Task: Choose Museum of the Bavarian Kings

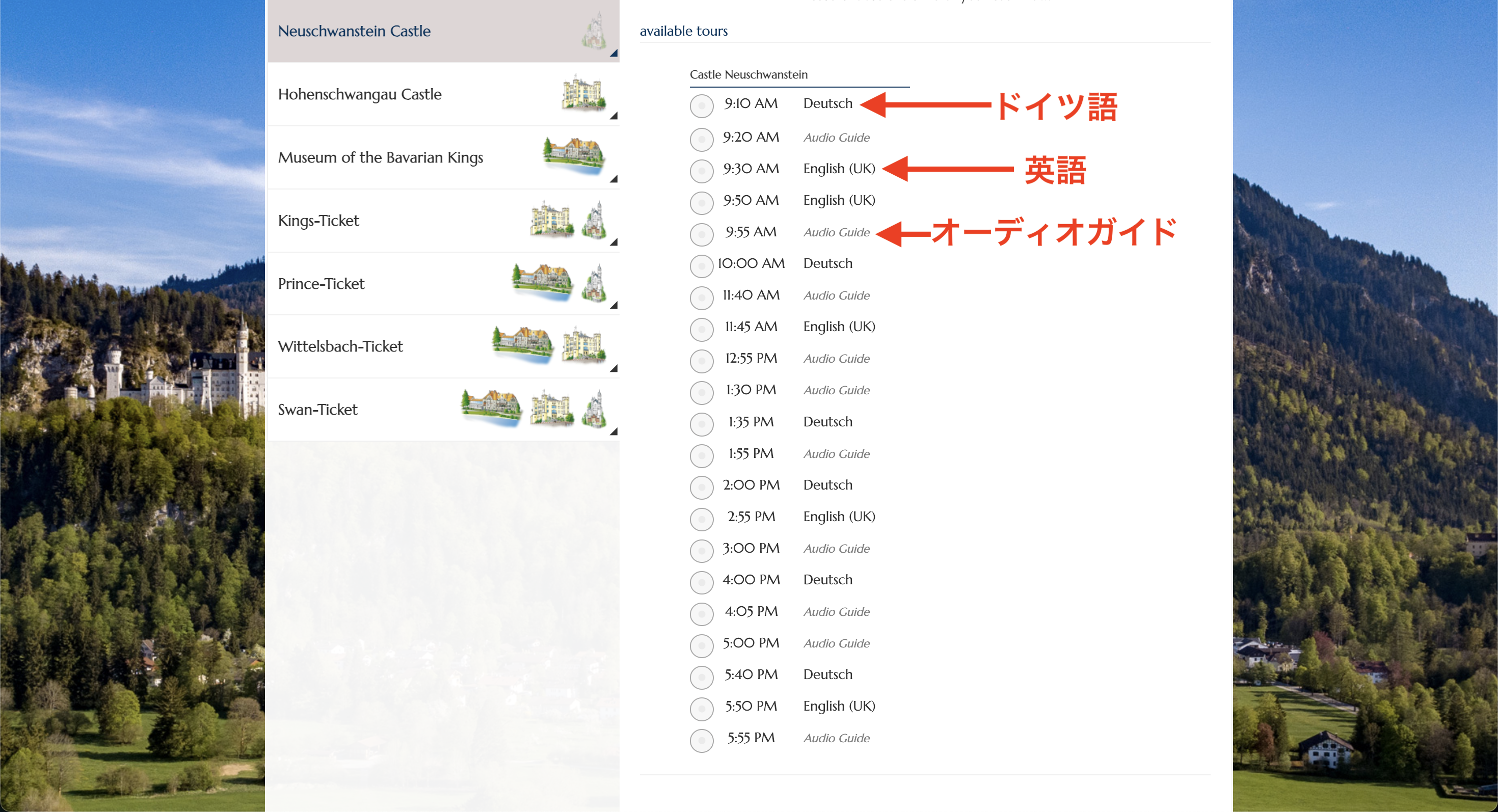Action: click(443, 157)
